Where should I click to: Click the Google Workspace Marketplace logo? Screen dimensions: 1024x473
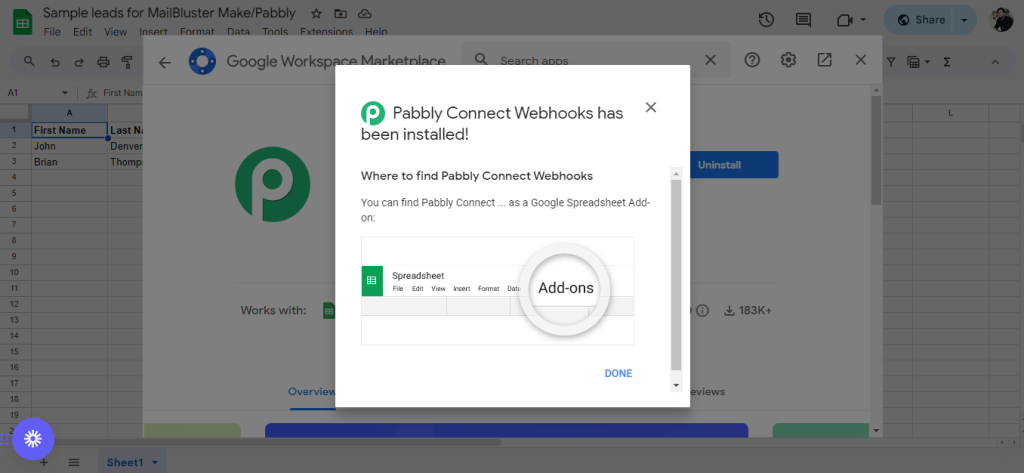click(202, 61)
